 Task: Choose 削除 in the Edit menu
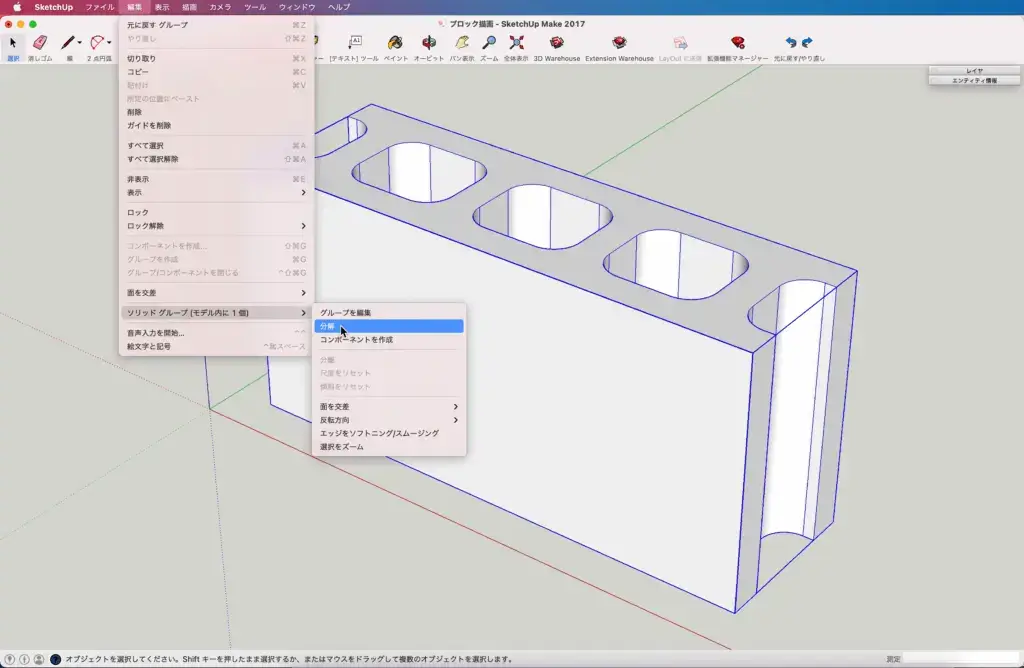coord(216,112)
